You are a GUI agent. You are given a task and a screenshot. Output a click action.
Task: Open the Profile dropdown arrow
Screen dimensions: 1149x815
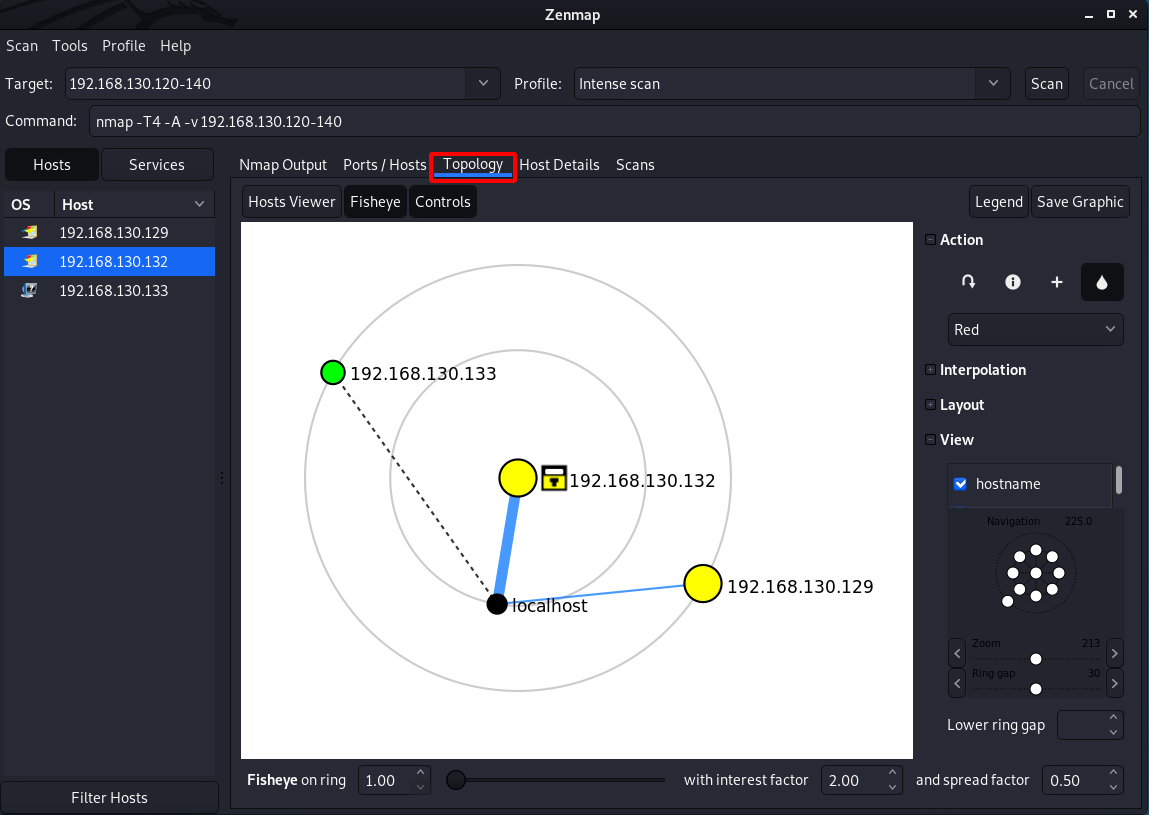point(993,84)
